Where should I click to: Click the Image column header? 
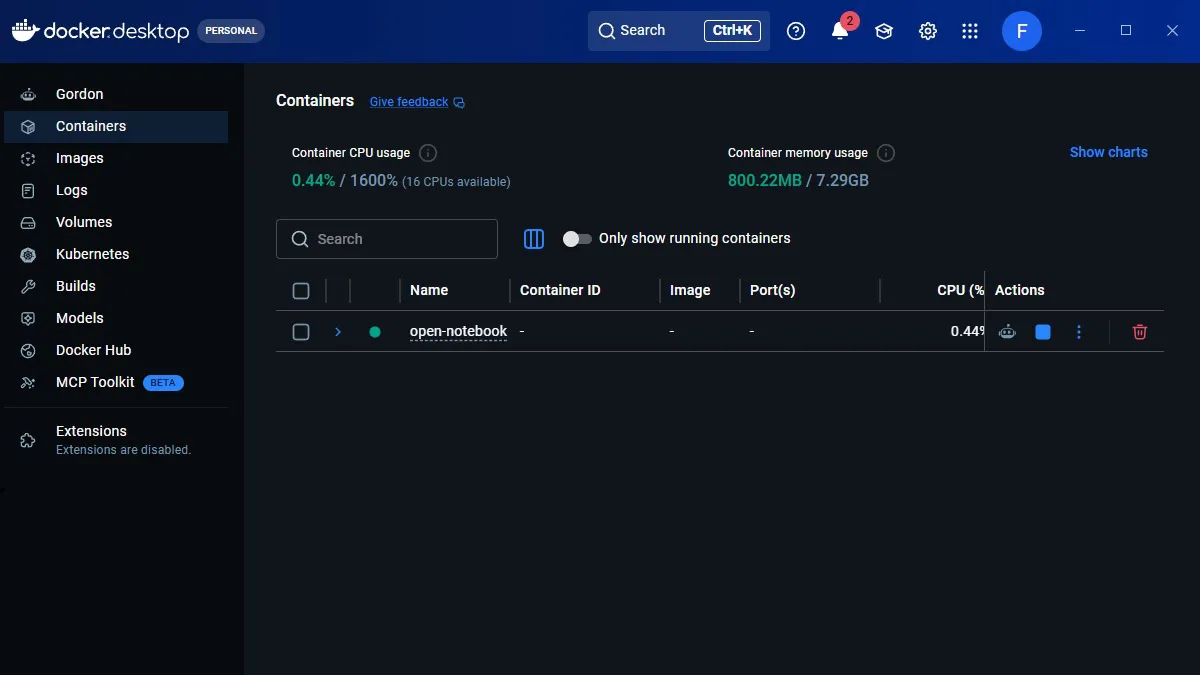(690, 290)
